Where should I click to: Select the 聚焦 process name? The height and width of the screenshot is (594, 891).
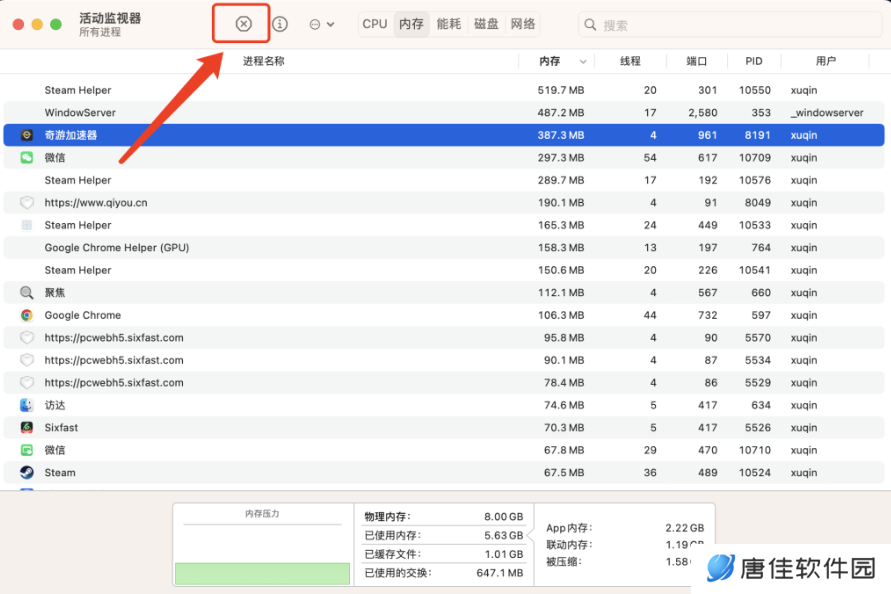(55, 293)
